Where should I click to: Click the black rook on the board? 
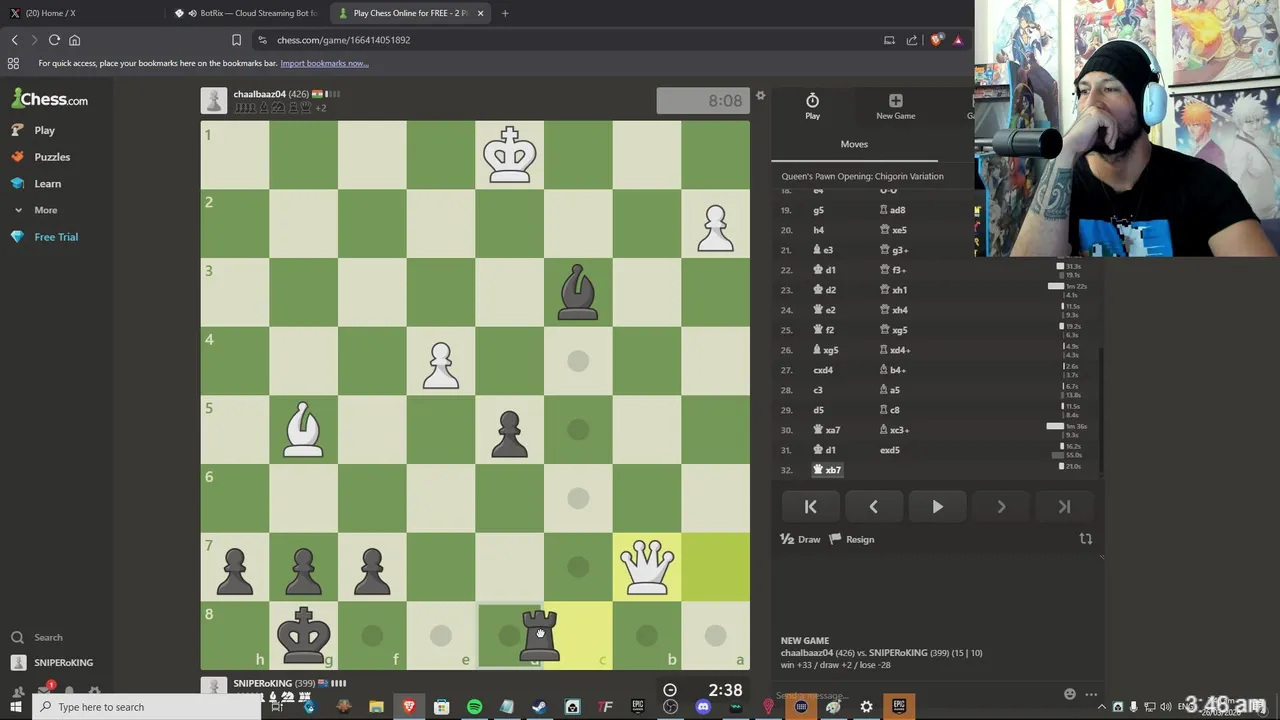pyautogui.click(x=540, y=636)
